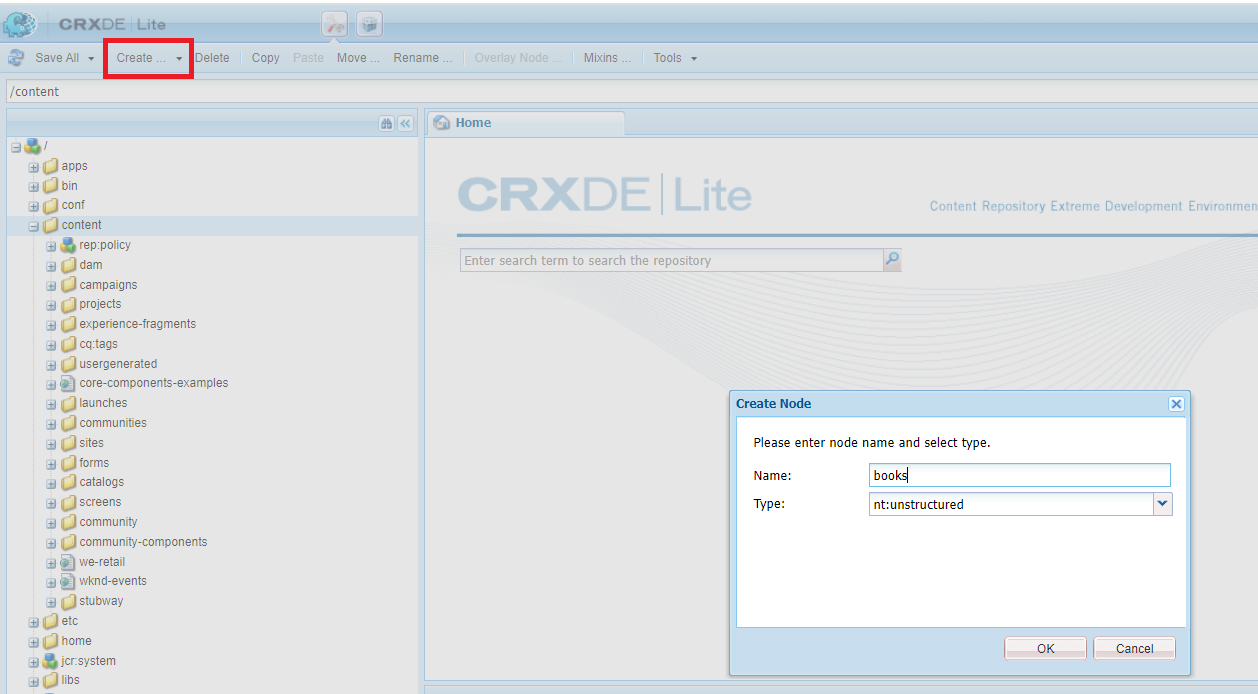1258x694 pixels.
Task: Select the cq:tags tree node
Action: pyautogui.click(x=99, y=344)
